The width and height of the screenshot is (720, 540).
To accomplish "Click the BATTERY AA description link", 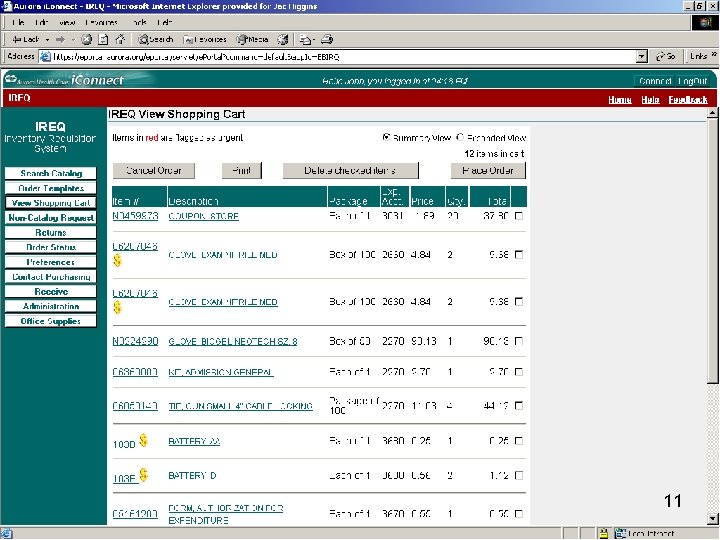I will (x=194, y=441).
